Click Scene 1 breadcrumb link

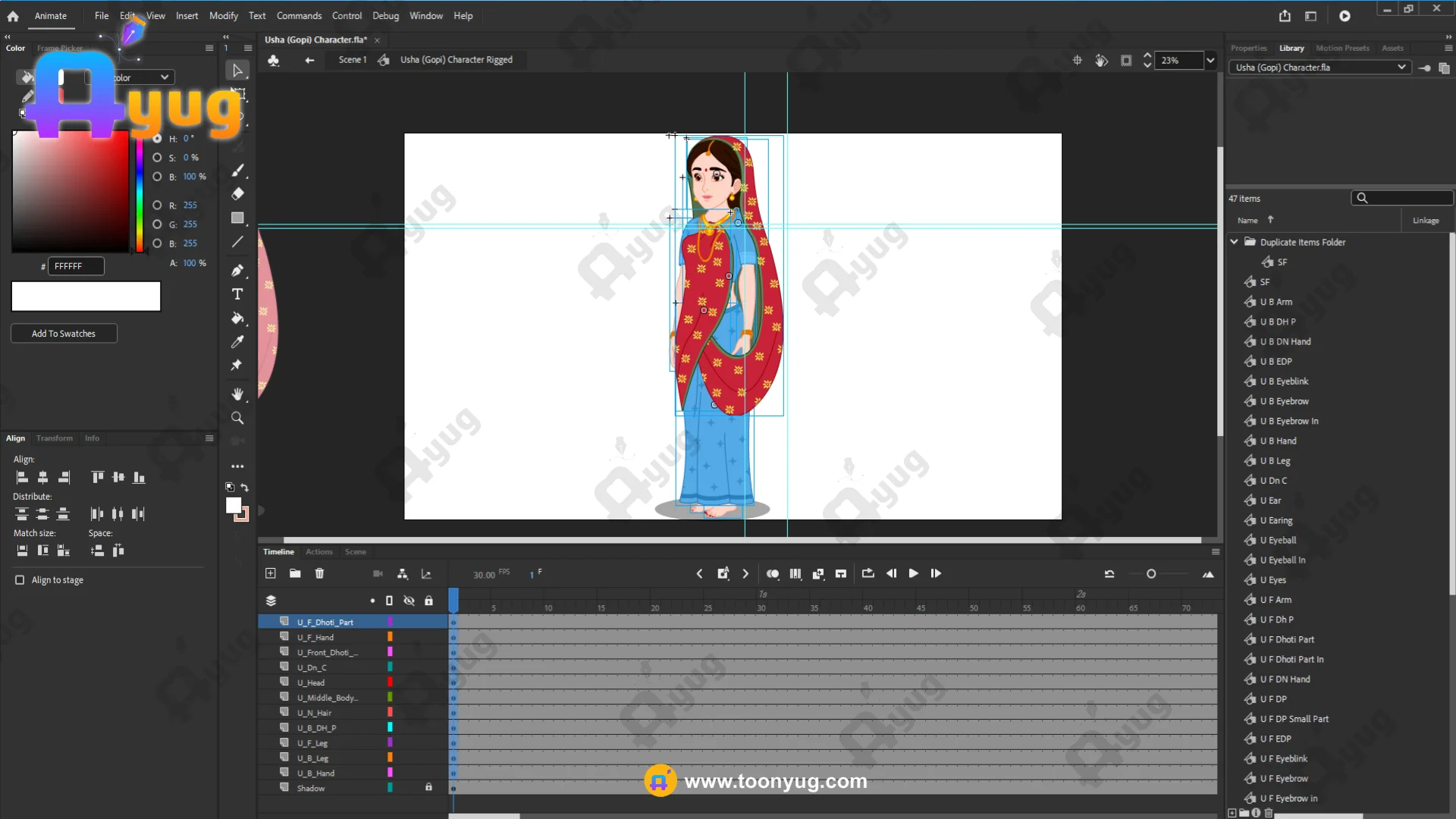click(x=352, y=60)
